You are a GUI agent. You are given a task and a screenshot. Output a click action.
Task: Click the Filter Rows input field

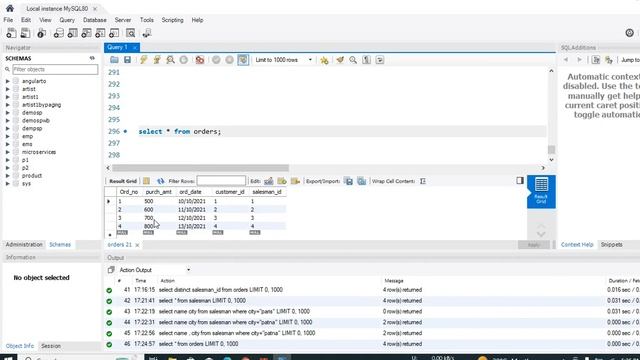pyautogui.click(x=221, y=181)
